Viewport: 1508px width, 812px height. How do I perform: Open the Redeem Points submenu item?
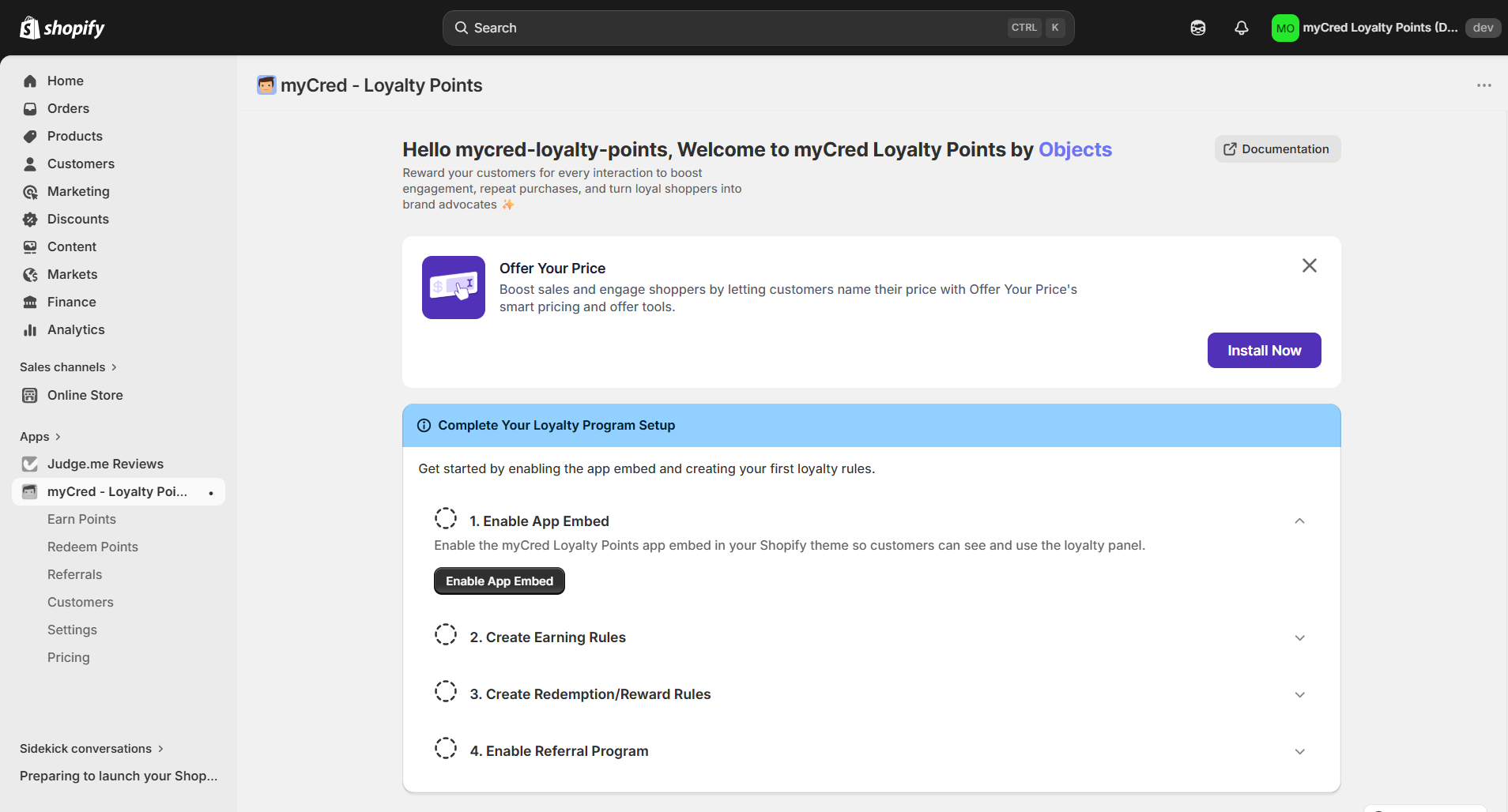click(x=92, y=547)
